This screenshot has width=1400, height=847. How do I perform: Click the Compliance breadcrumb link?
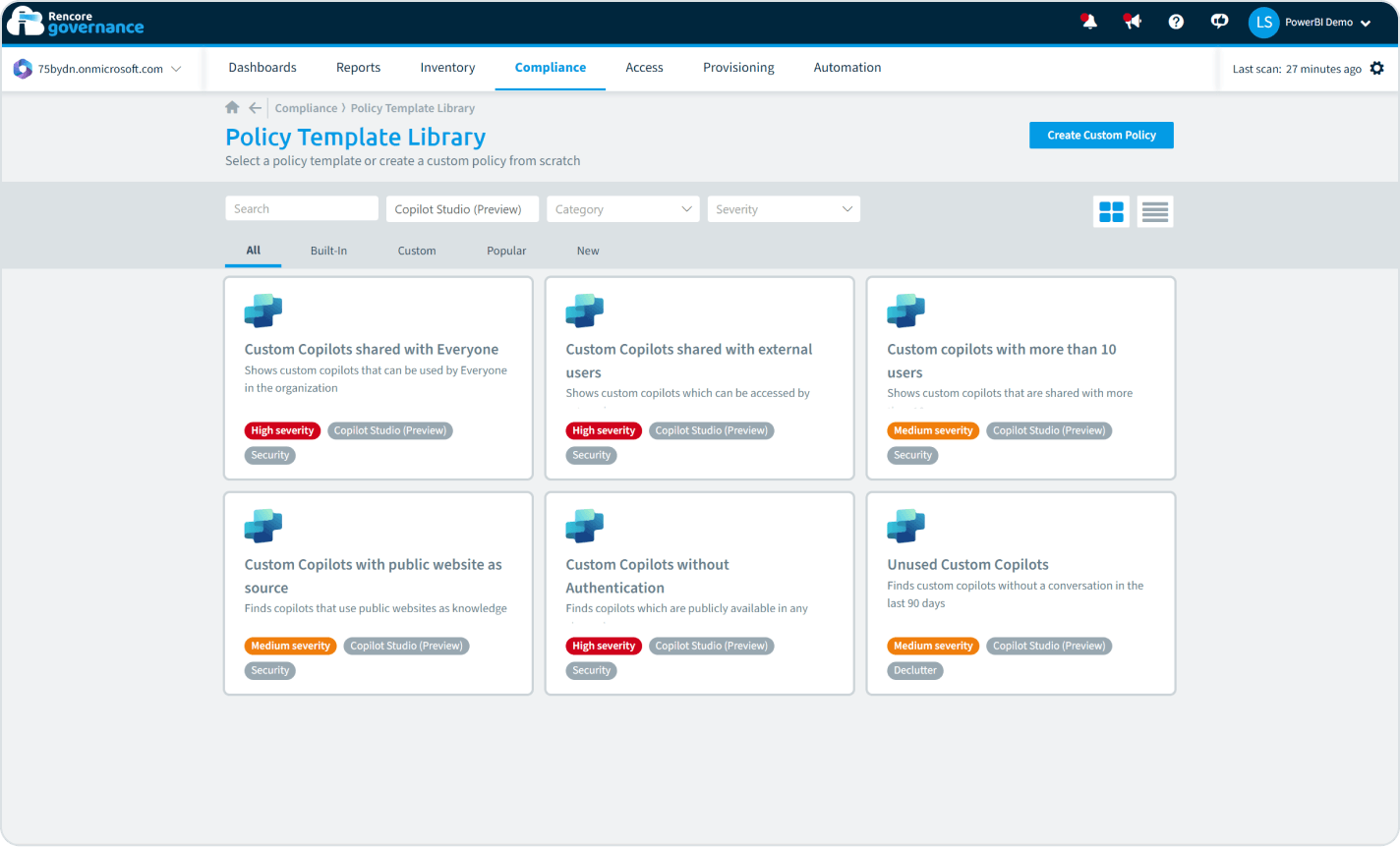pyautogui.click(x=306, y=108)
